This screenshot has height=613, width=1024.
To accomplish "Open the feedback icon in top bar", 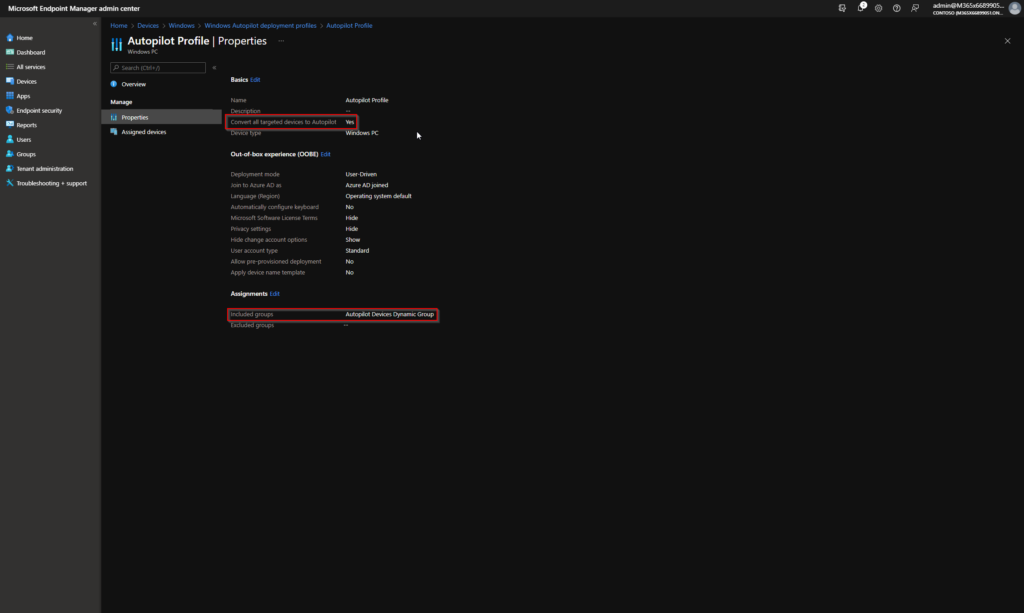I will [915, 8].
